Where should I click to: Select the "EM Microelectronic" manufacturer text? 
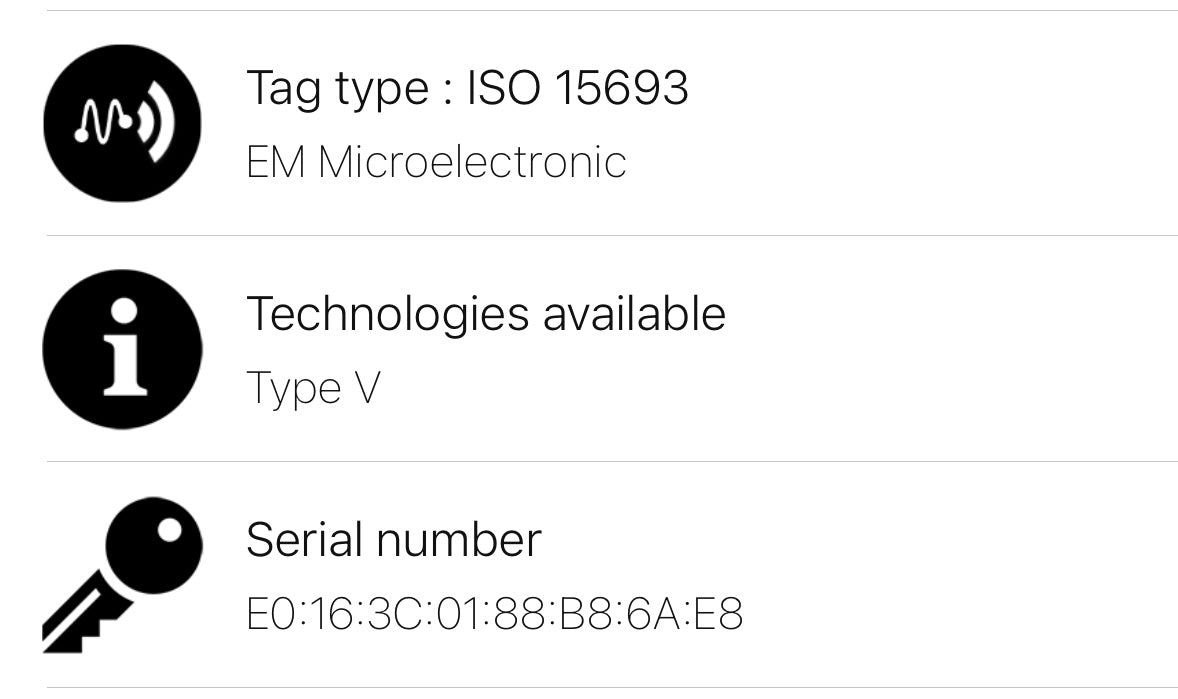tap(436, 162)
